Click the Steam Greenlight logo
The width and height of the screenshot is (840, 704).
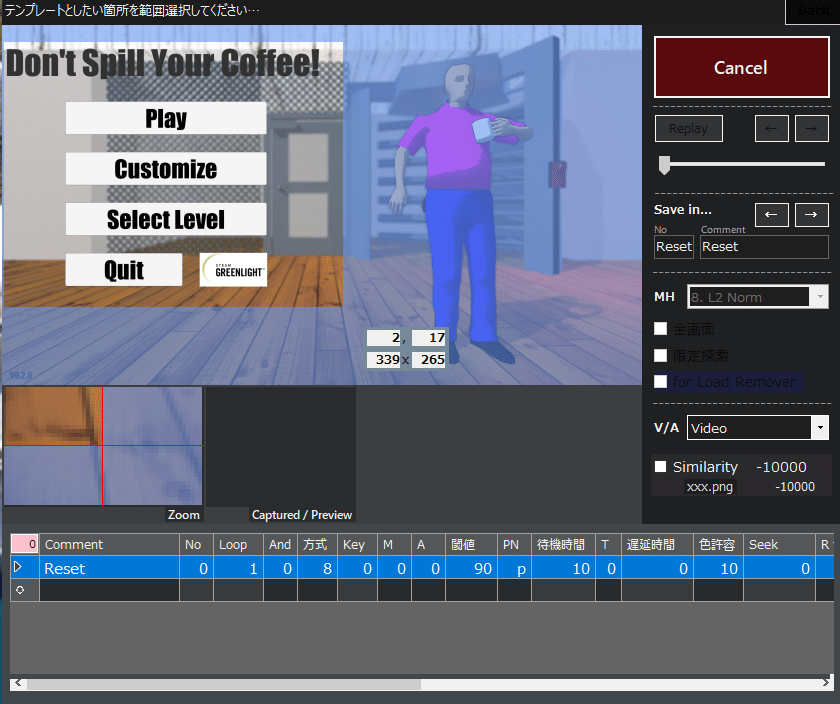tap(234, 270)
